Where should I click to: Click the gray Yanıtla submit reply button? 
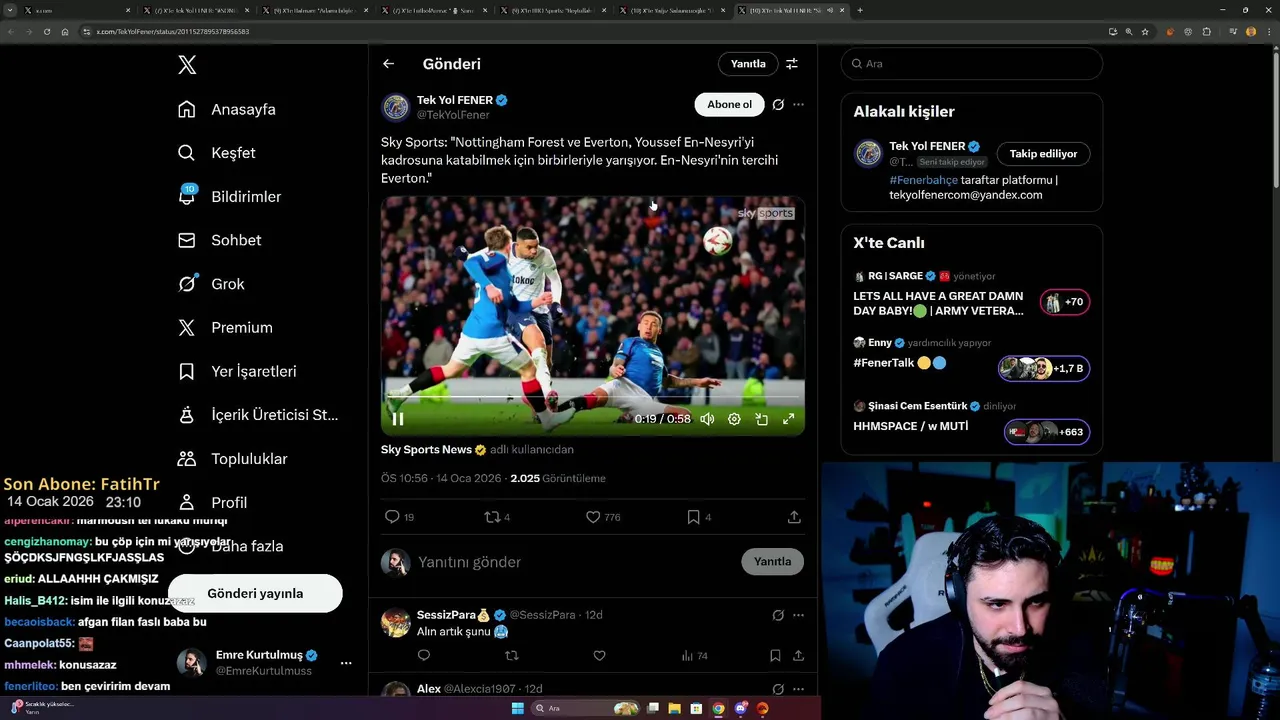pyautogui.click(x=772, y=562)
